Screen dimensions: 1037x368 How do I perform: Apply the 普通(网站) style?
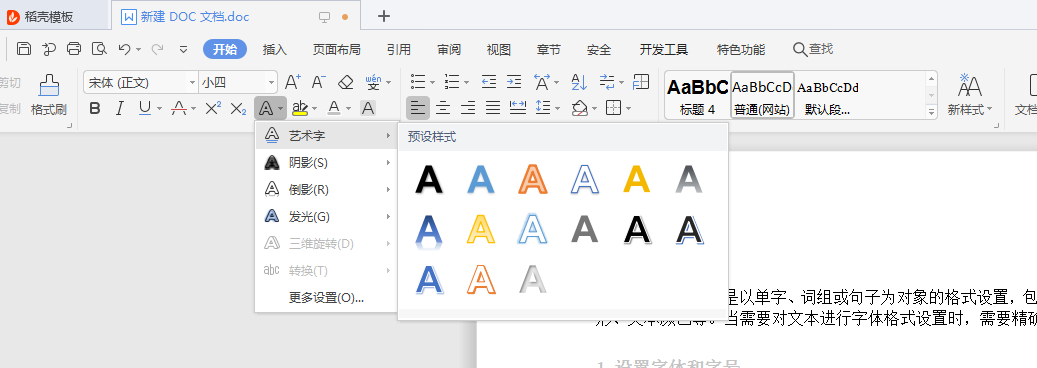(x=762, y=95)
